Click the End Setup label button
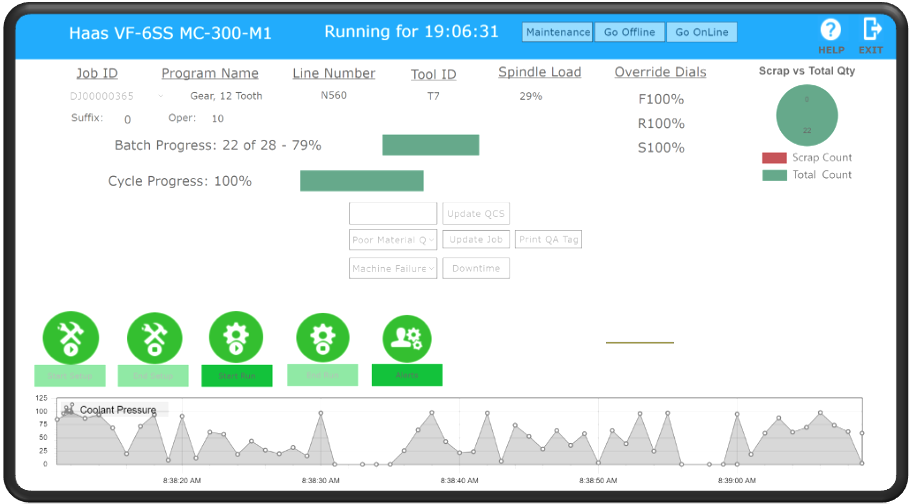This screenshot has height=504, width=912. tap(153, 376)
